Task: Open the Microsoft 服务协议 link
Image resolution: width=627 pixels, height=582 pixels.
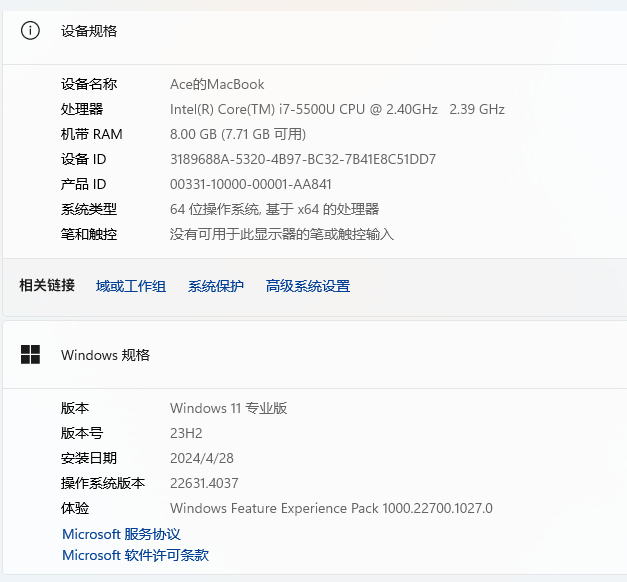Action: [x=121, y=535]
